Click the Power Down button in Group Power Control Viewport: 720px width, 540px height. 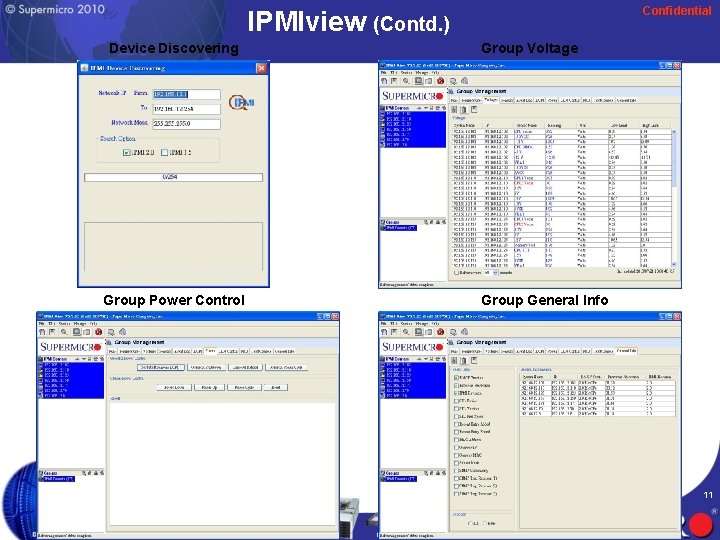pos(174,388)
